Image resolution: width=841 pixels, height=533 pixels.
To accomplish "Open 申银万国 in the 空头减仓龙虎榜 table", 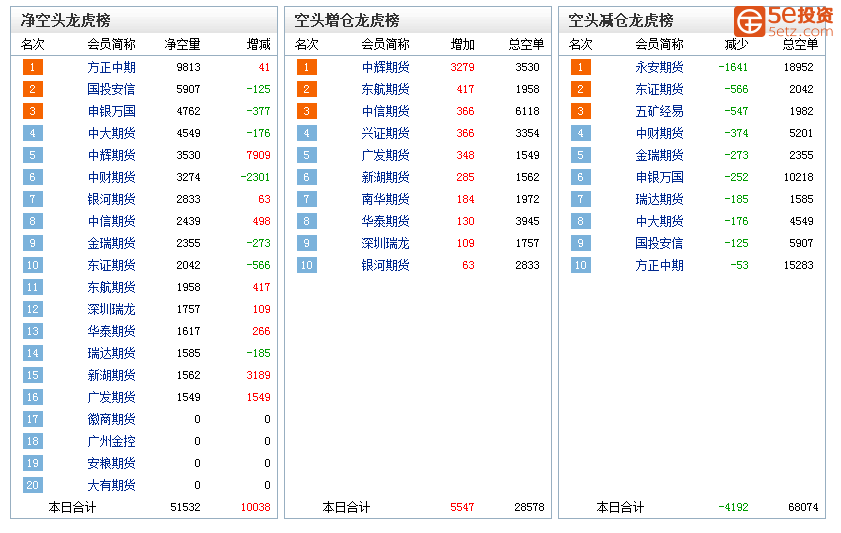I will 660,177.
